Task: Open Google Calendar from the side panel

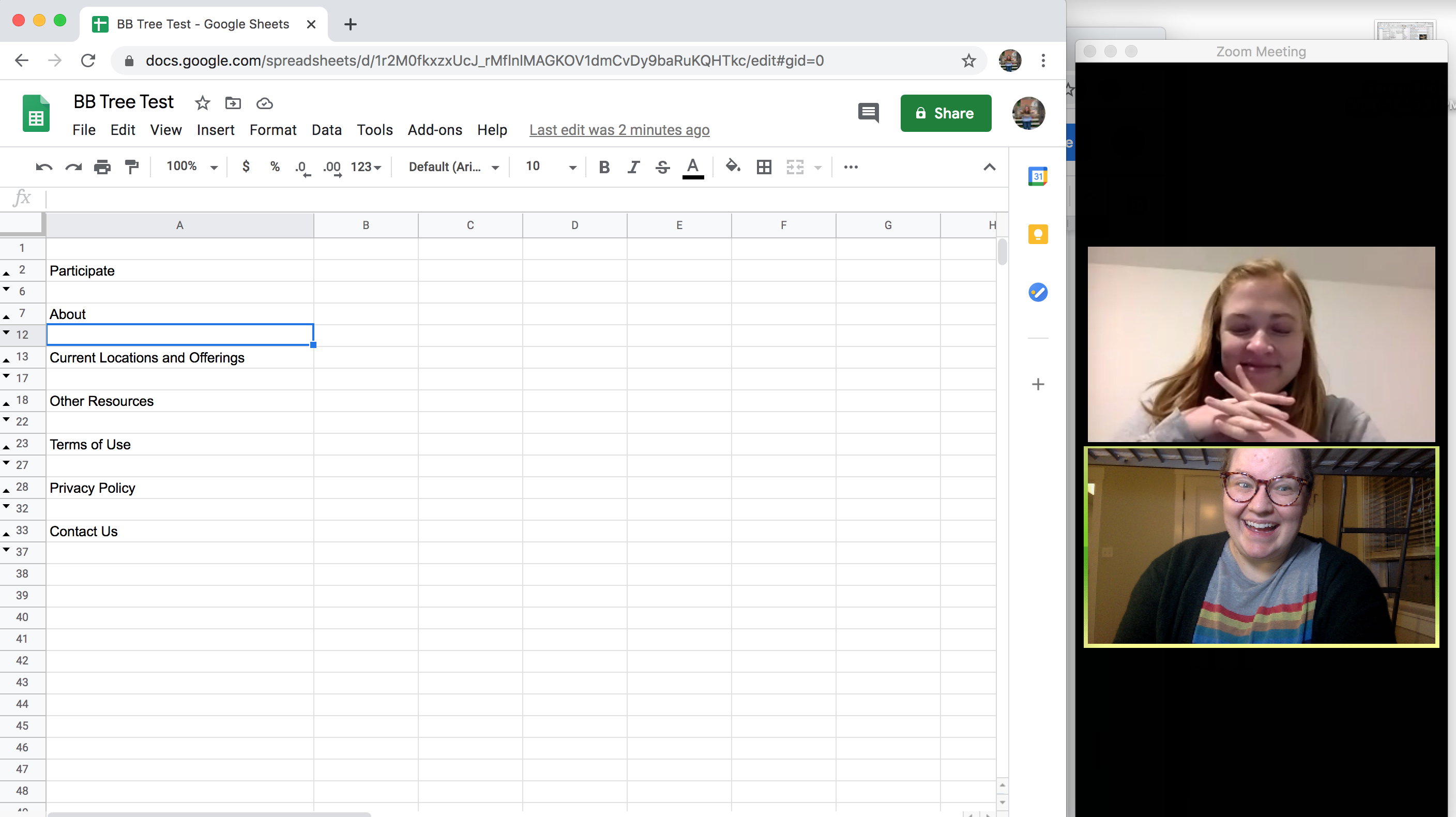Action: click(1038, 175)
